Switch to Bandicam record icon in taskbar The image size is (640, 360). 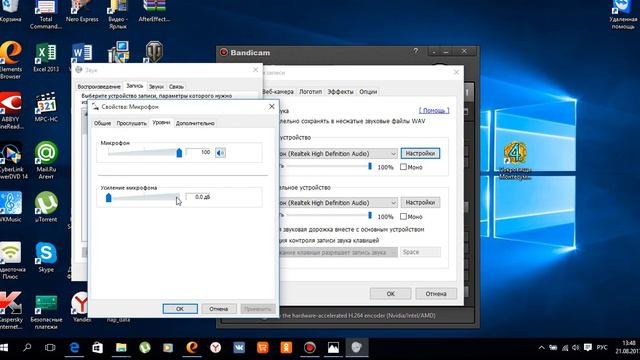[x=310, y=347]
